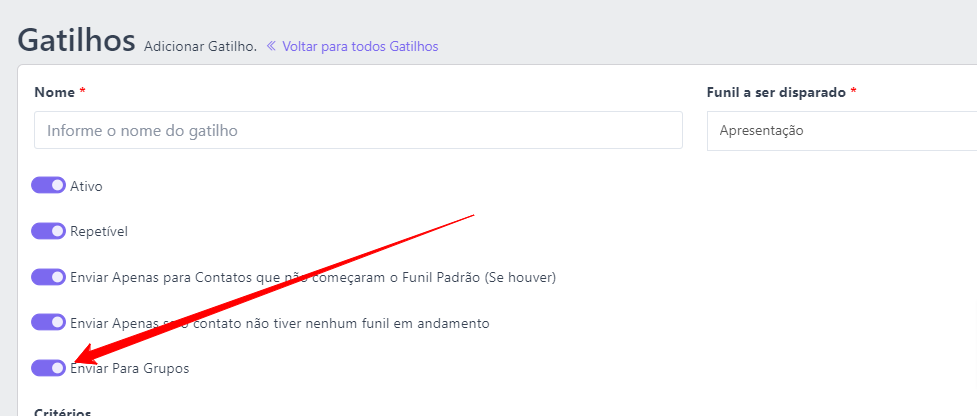Viewport: 977px width, 416px height.
Task: Disable the Ativo toggle switch
Action: coord(49,186)
